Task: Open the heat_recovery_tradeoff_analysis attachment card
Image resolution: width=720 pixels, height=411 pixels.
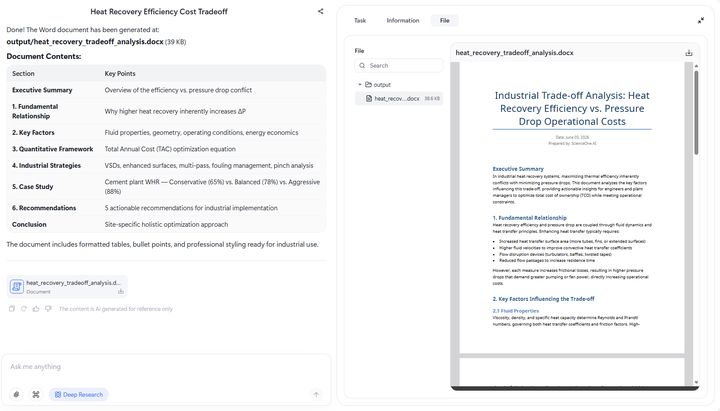Action: (67, 287)
